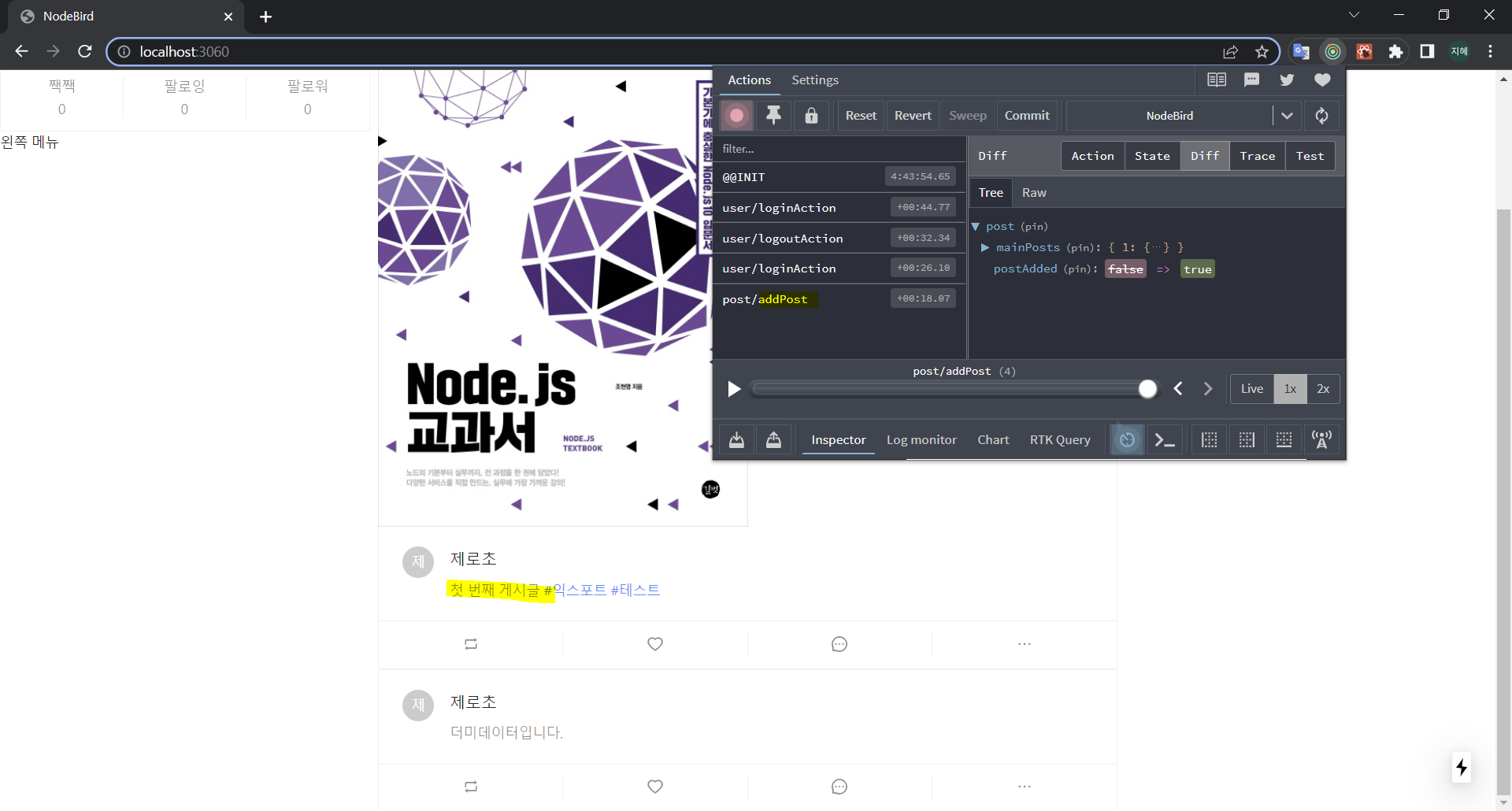Click the Revert button

tap(913, 116)
